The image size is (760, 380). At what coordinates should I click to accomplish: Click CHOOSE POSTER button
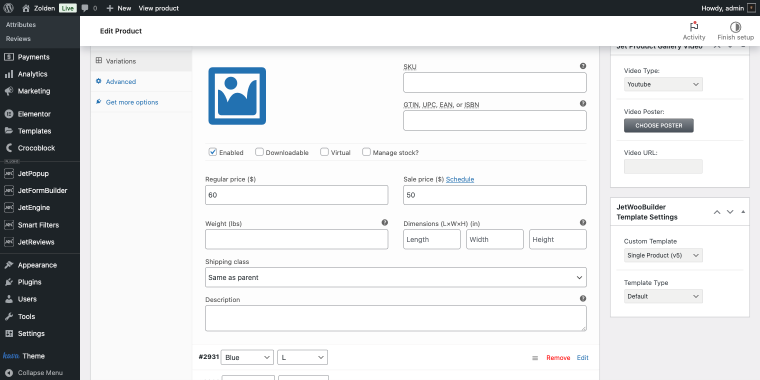coord(659,126)
